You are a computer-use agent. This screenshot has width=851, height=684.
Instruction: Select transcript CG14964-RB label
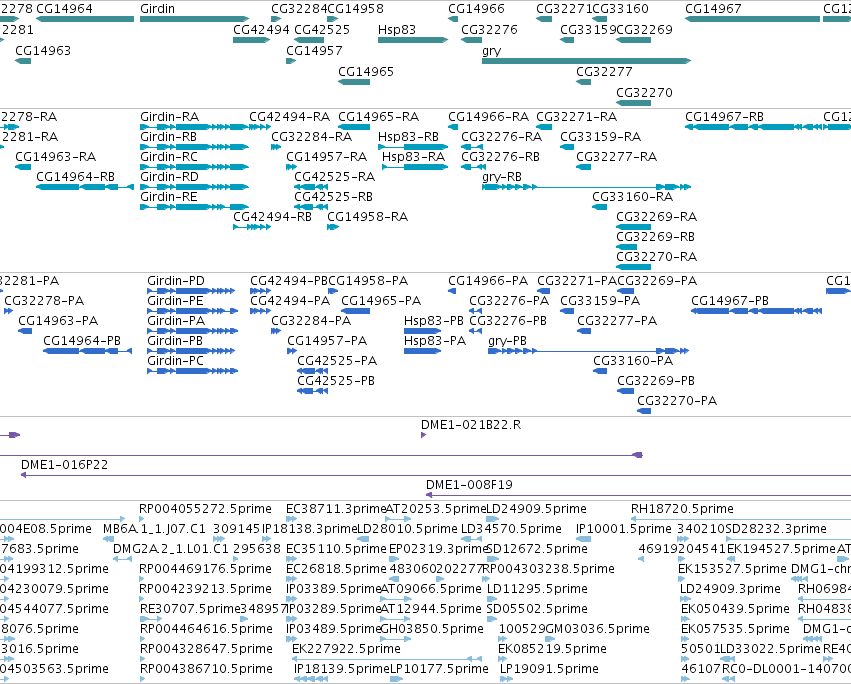(x=75, y=177)
